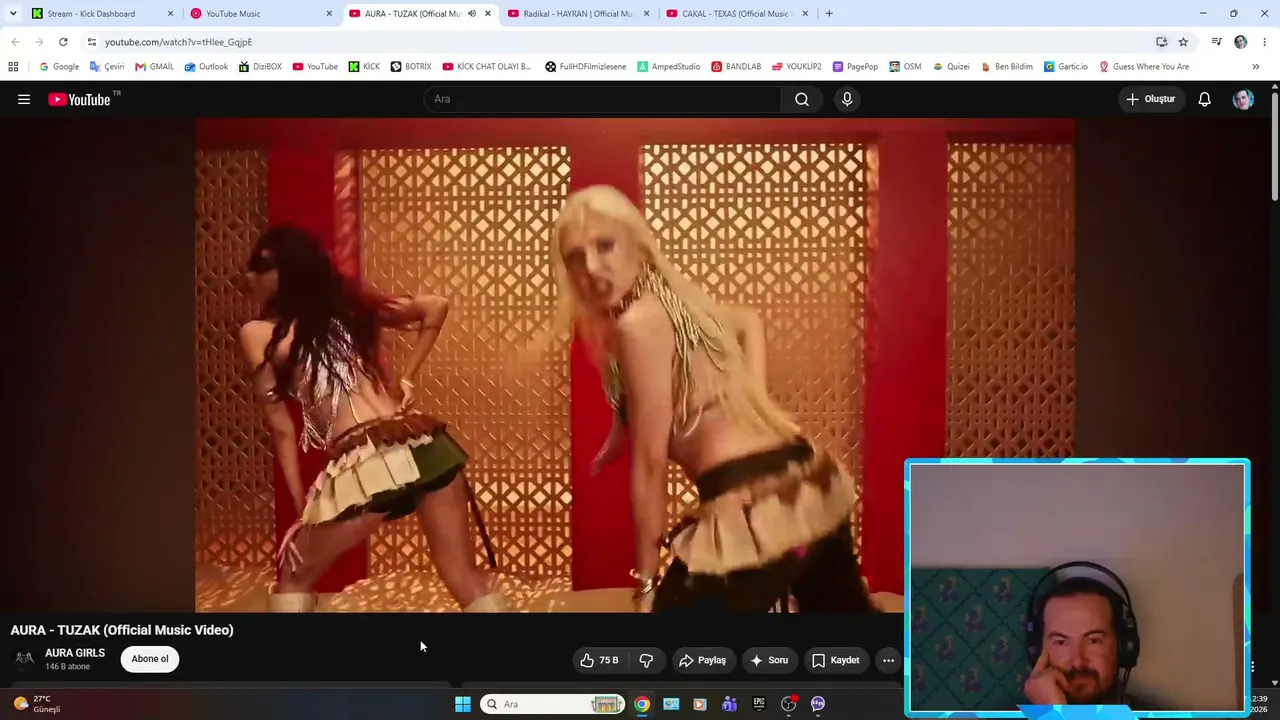Image resolution: width=1280 pixels, height=720 pixels.
Task: Go back in browser history
Action: 15,42
